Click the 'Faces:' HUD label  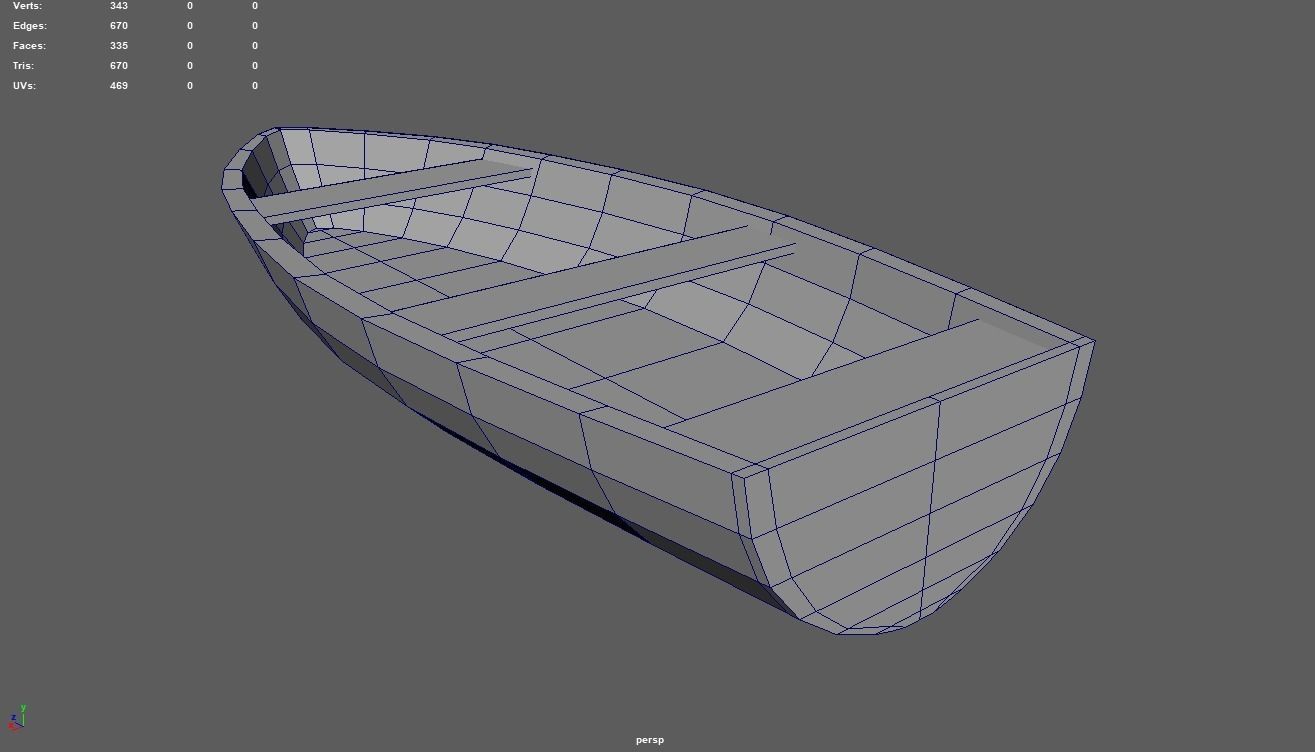pyautogui.click(x=29, y=46)
